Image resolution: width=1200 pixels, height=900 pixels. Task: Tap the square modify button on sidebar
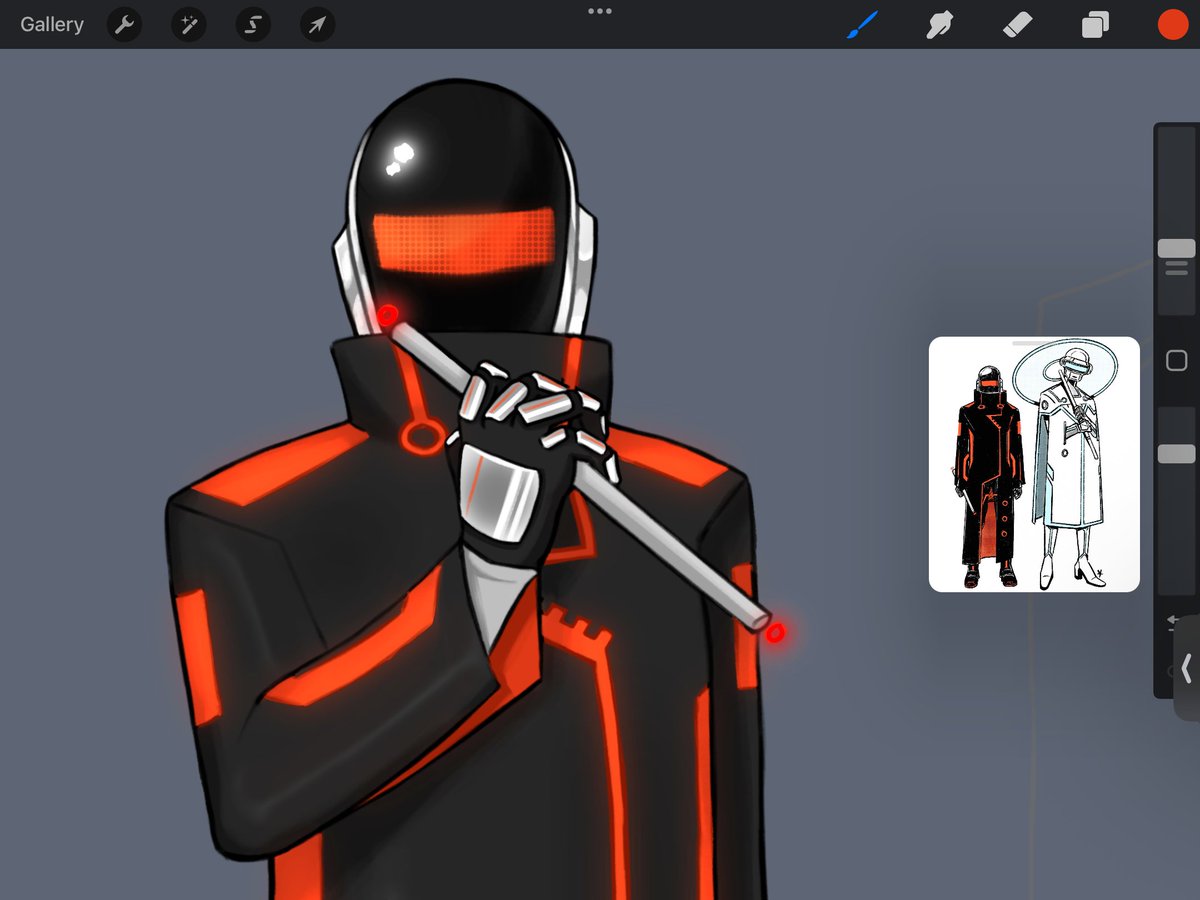(1177, 360)
